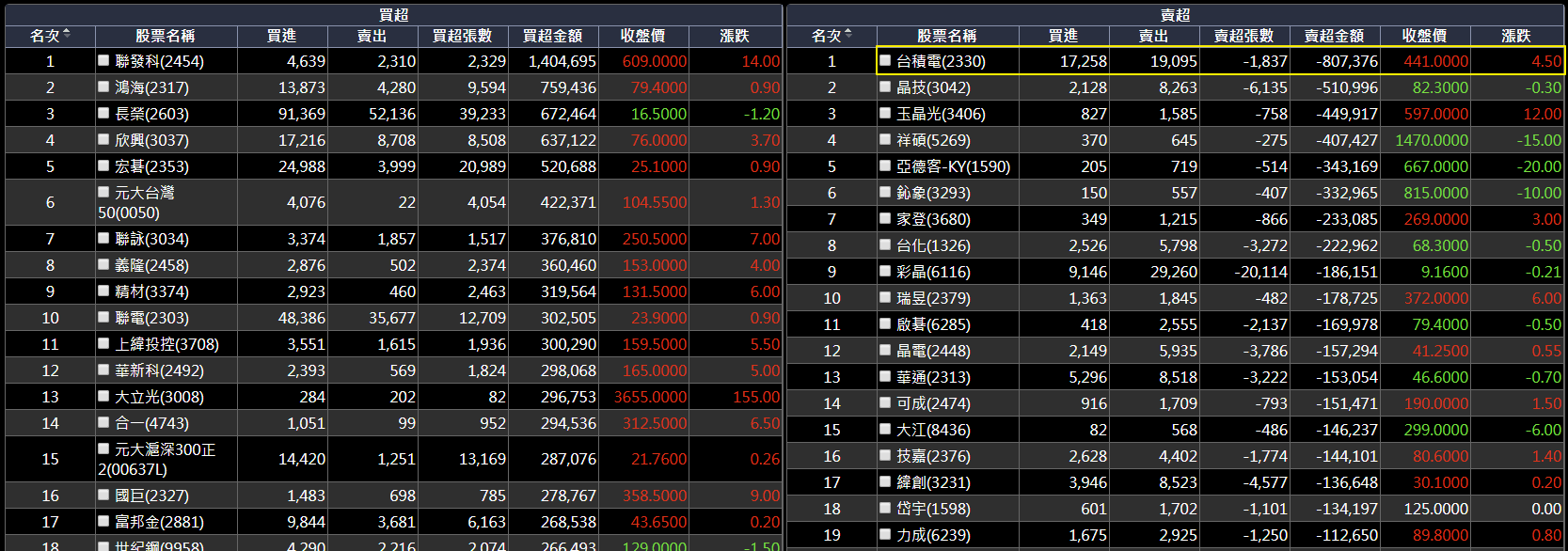Screen dimensions: 1568x551
Task: Enable the checkbox for 祥碩(5269)
Action: tap(885, 139)
